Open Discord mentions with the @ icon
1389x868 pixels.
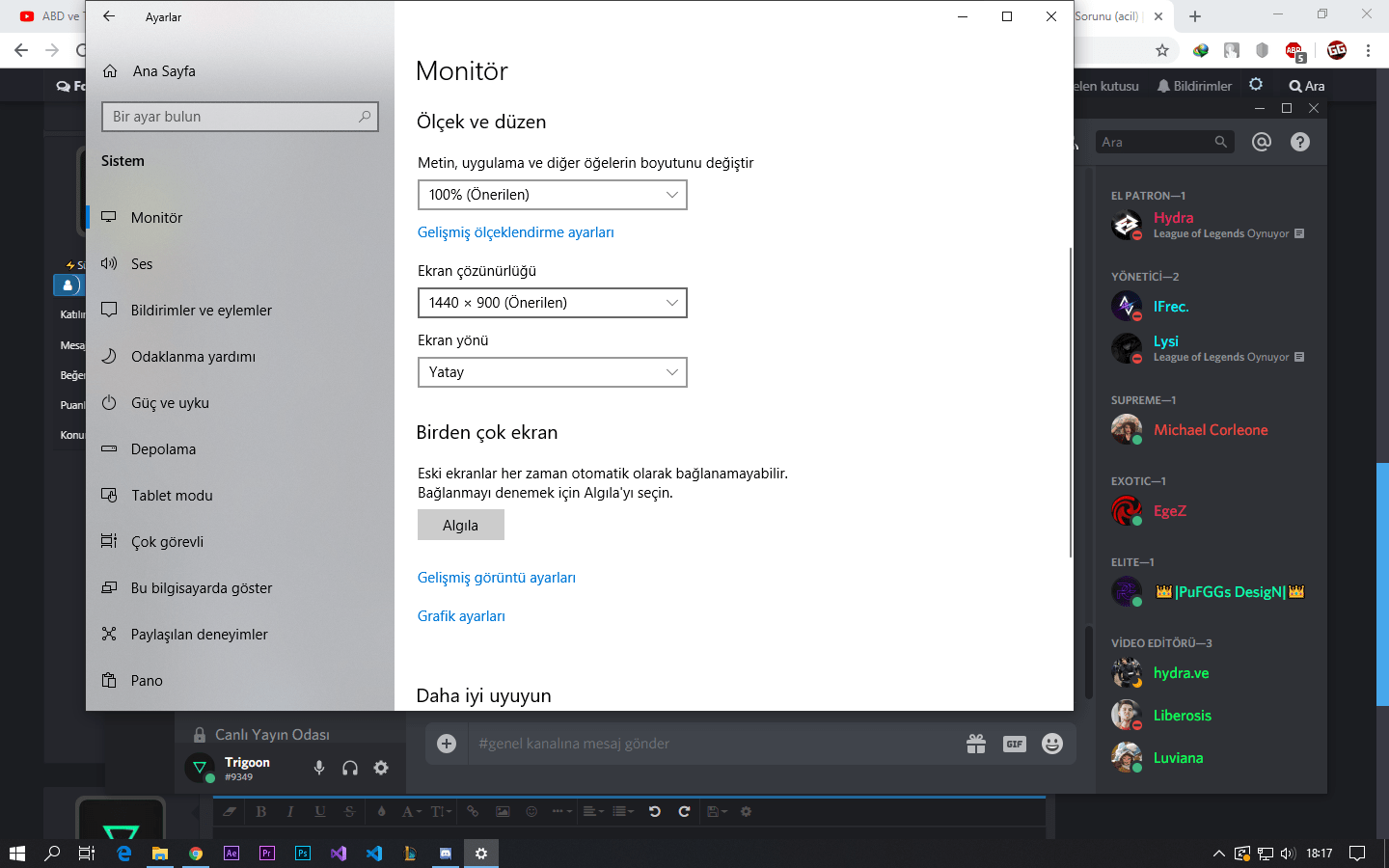(1261, 142)
